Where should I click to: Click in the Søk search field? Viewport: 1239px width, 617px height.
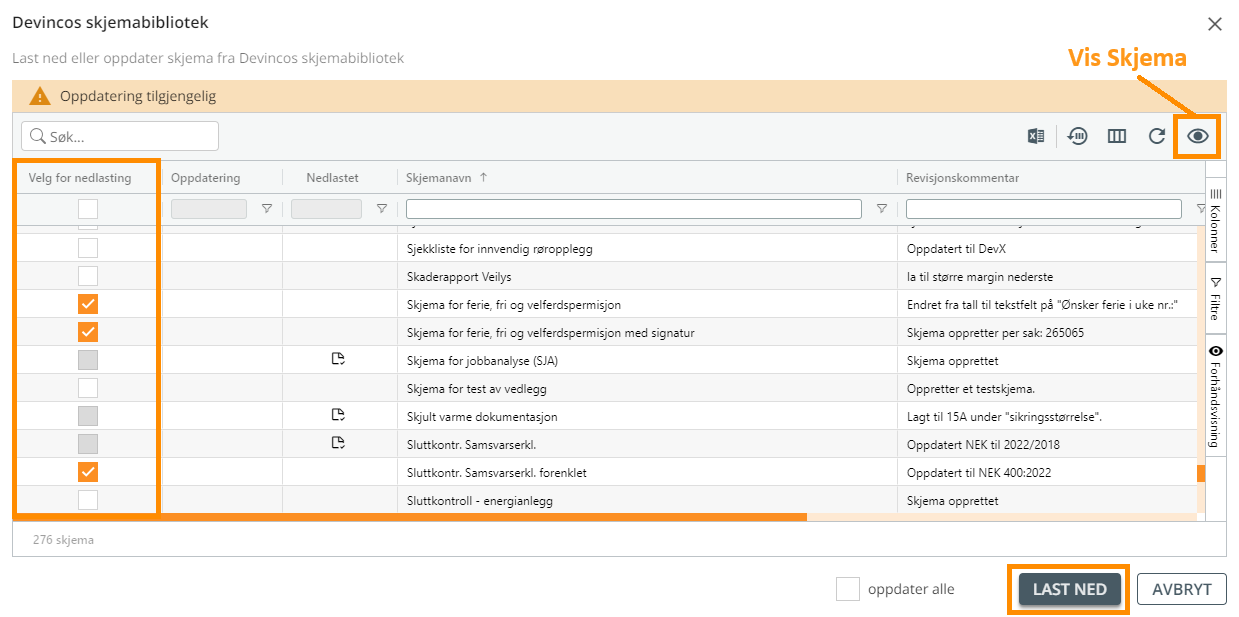tap(120, 136)
